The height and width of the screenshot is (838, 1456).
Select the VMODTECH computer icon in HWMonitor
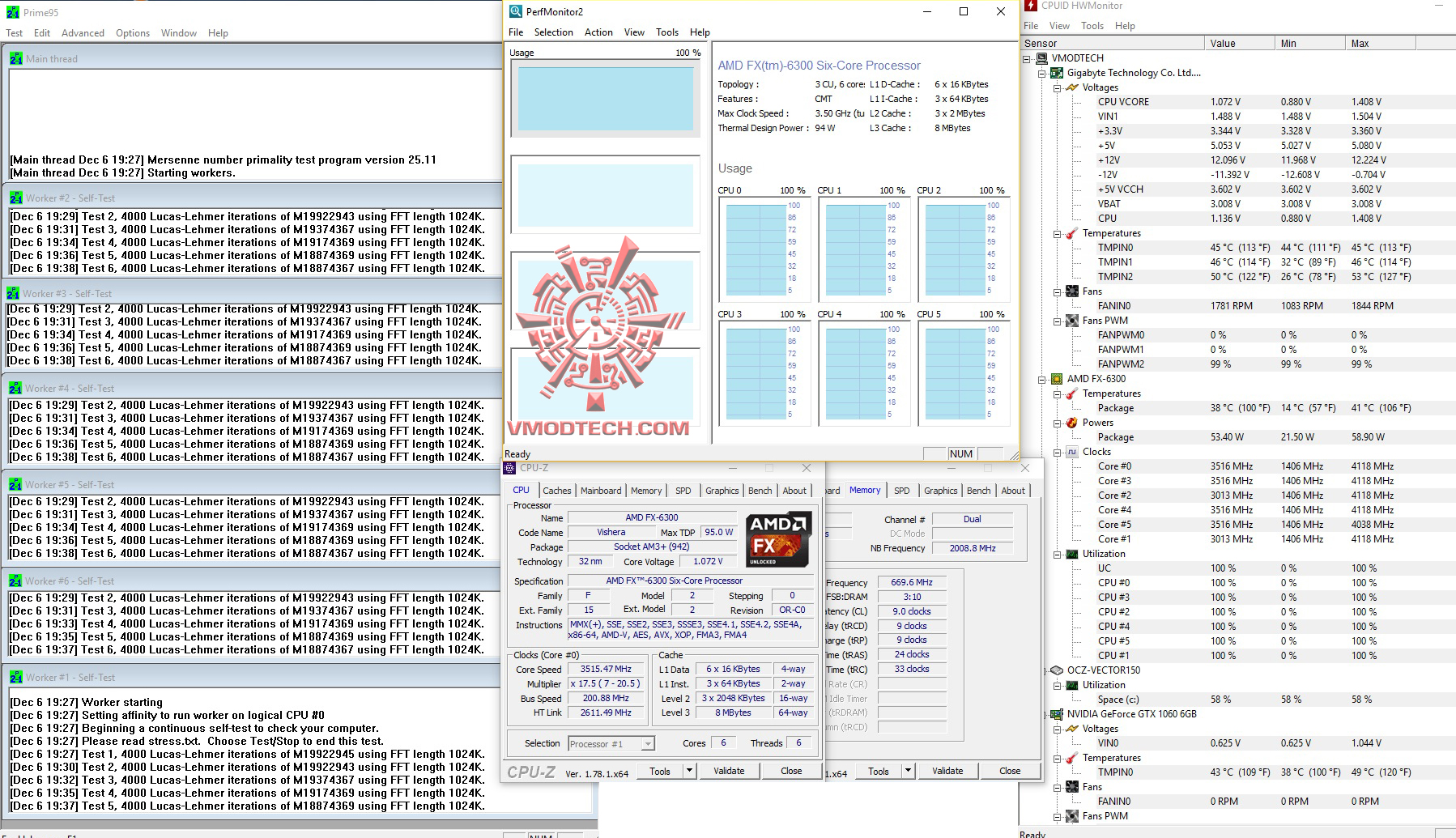tap(1041, 58)
